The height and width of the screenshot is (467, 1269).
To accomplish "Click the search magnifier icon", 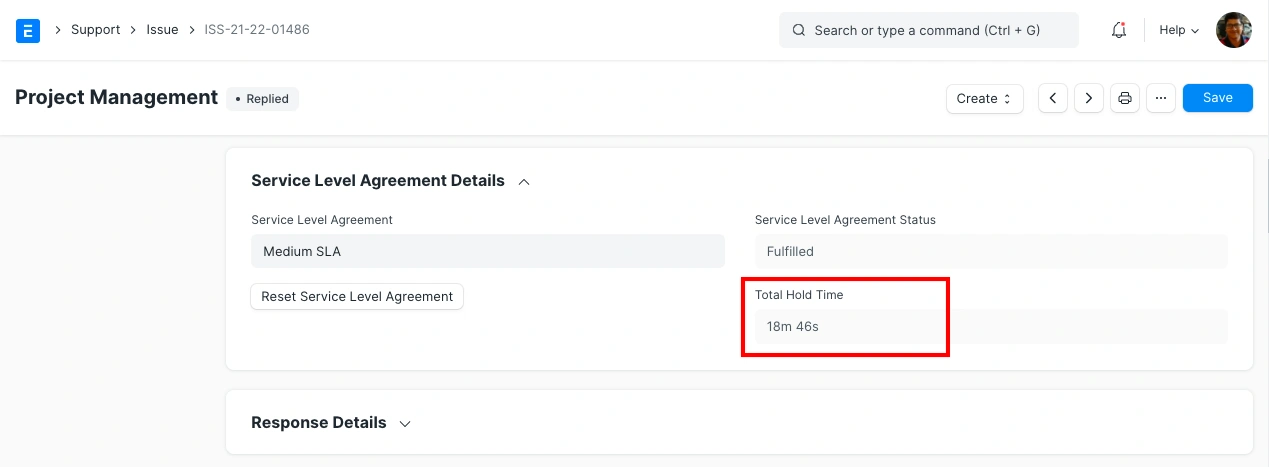I will [799, 30].
